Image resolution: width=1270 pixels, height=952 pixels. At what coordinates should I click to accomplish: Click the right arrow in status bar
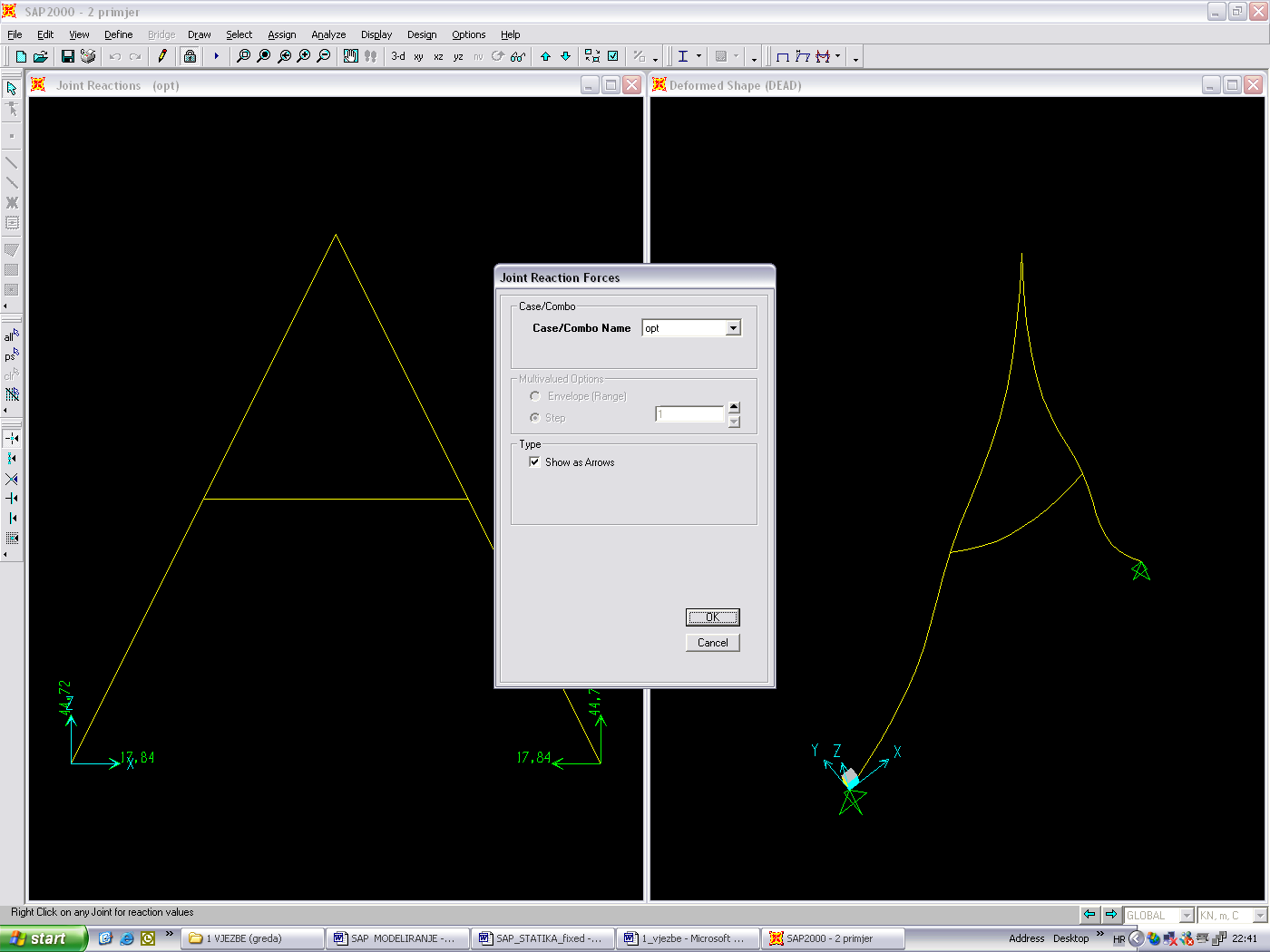point(1110,915)
